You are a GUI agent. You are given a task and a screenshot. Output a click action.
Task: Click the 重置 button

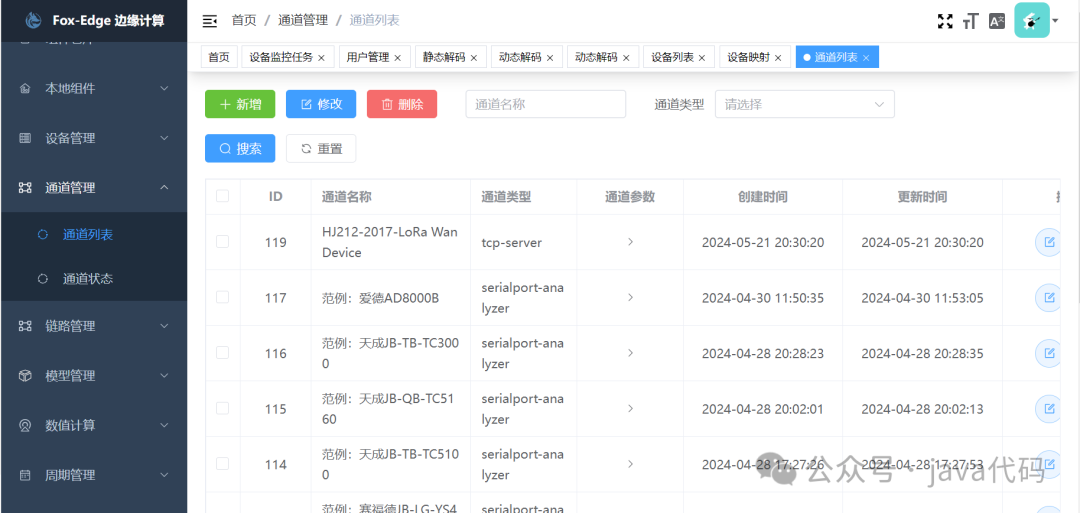point(321,148)
